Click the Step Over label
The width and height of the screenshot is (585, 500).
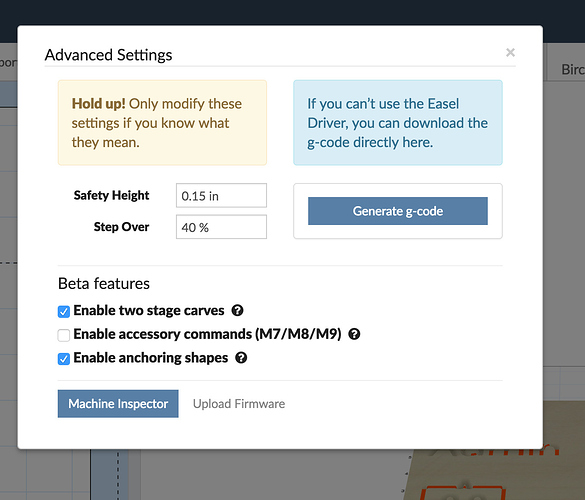coord(121,227)
